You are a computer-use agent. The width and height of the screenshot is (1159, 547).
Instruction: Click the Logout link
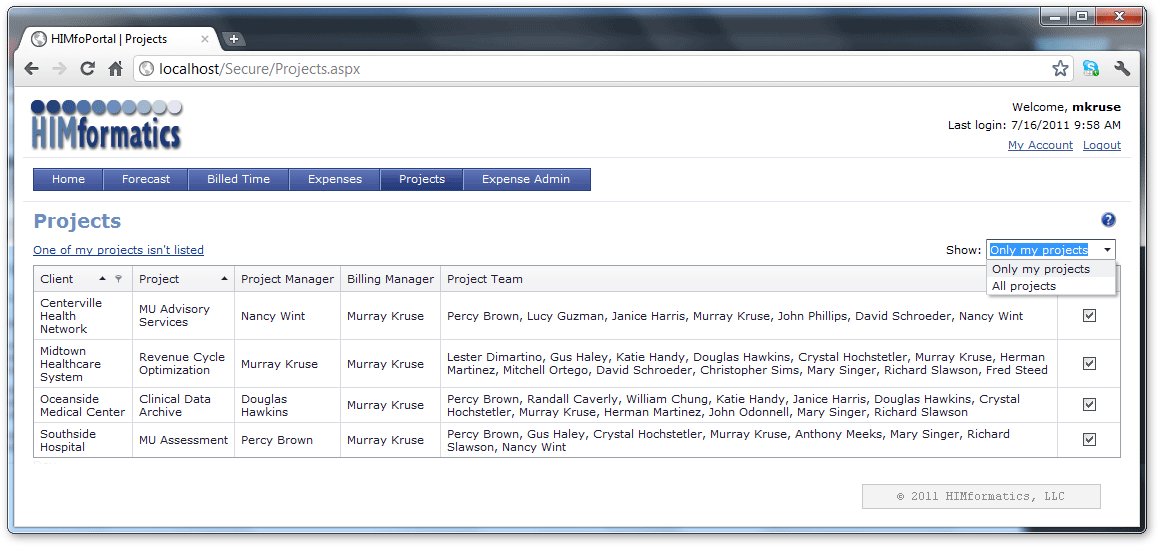tap(1101, 145)
